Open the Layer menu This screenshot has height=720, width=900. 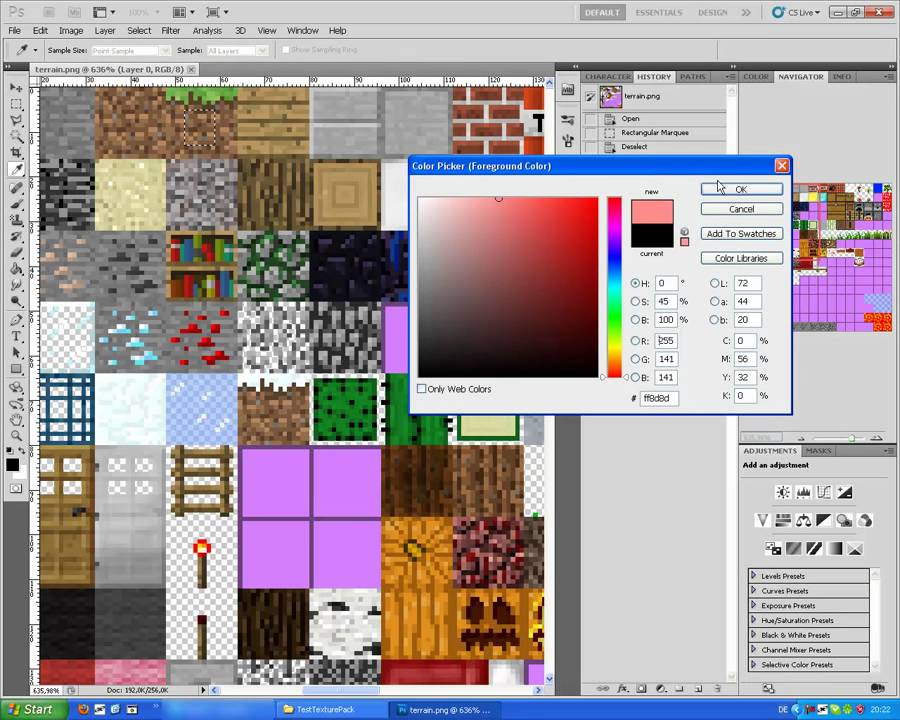click(104, 30)
